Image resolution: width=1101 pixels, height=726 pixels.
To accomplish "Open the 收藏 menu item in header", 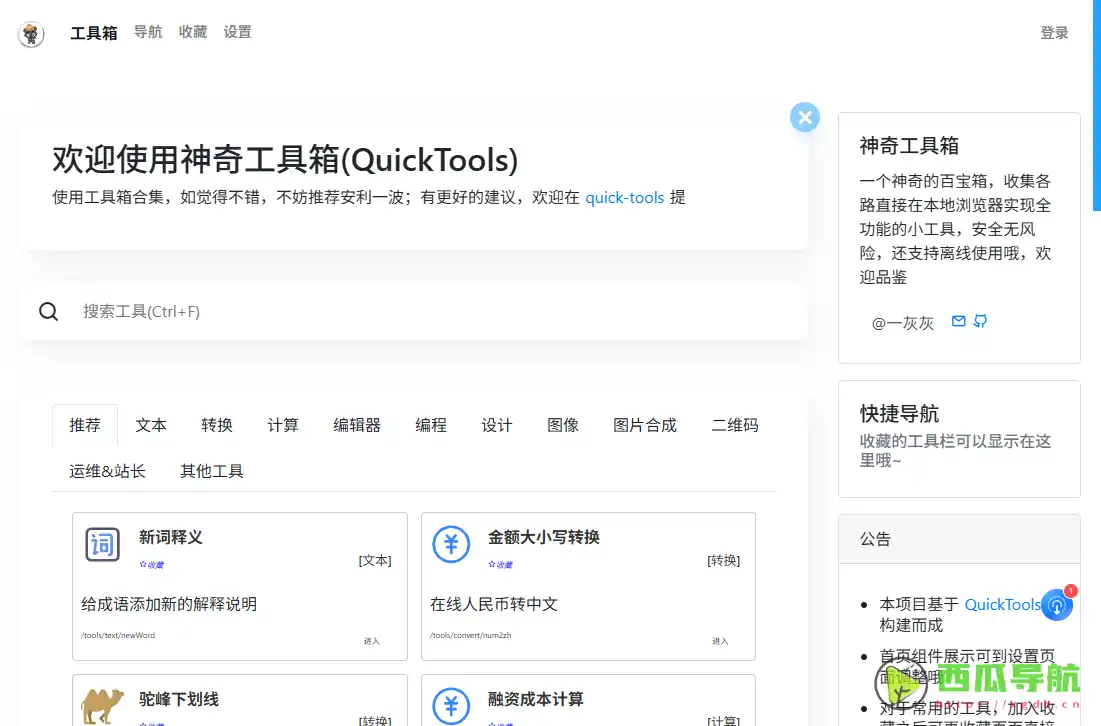I will point(192,32).
